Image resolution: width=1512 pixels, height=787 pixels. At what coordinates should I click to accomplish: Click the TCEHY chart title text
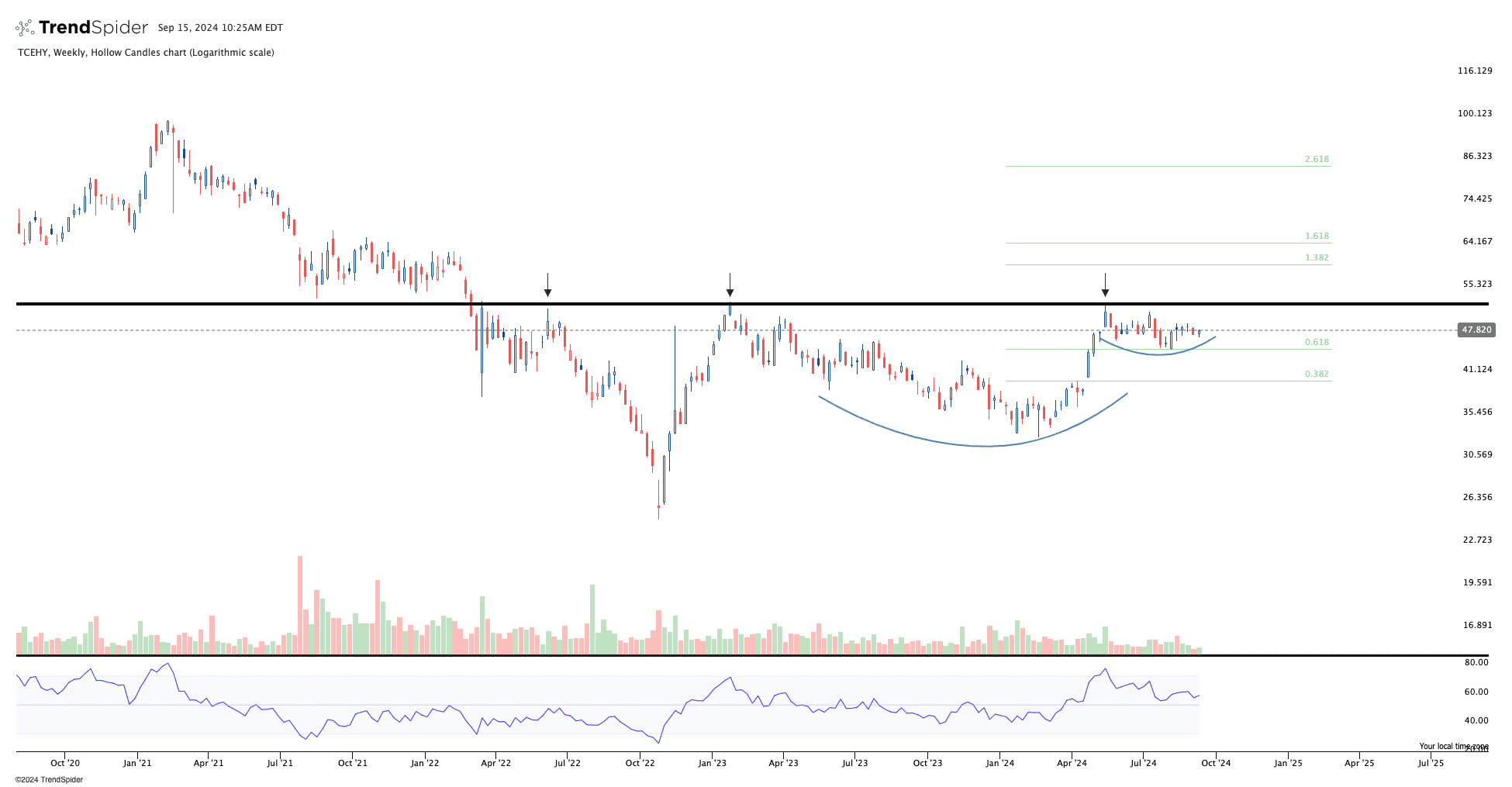pyautogui.click(x=146, y=53)
